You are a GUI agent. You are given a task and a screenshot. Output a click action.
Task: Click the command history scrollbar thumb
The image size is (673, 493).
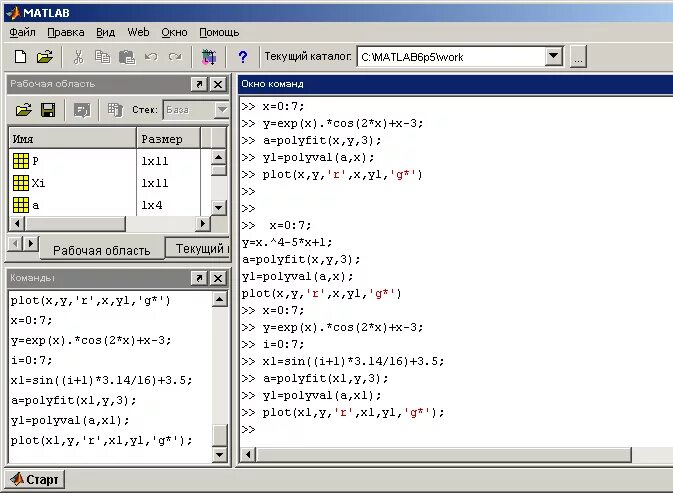coord(219,436)
